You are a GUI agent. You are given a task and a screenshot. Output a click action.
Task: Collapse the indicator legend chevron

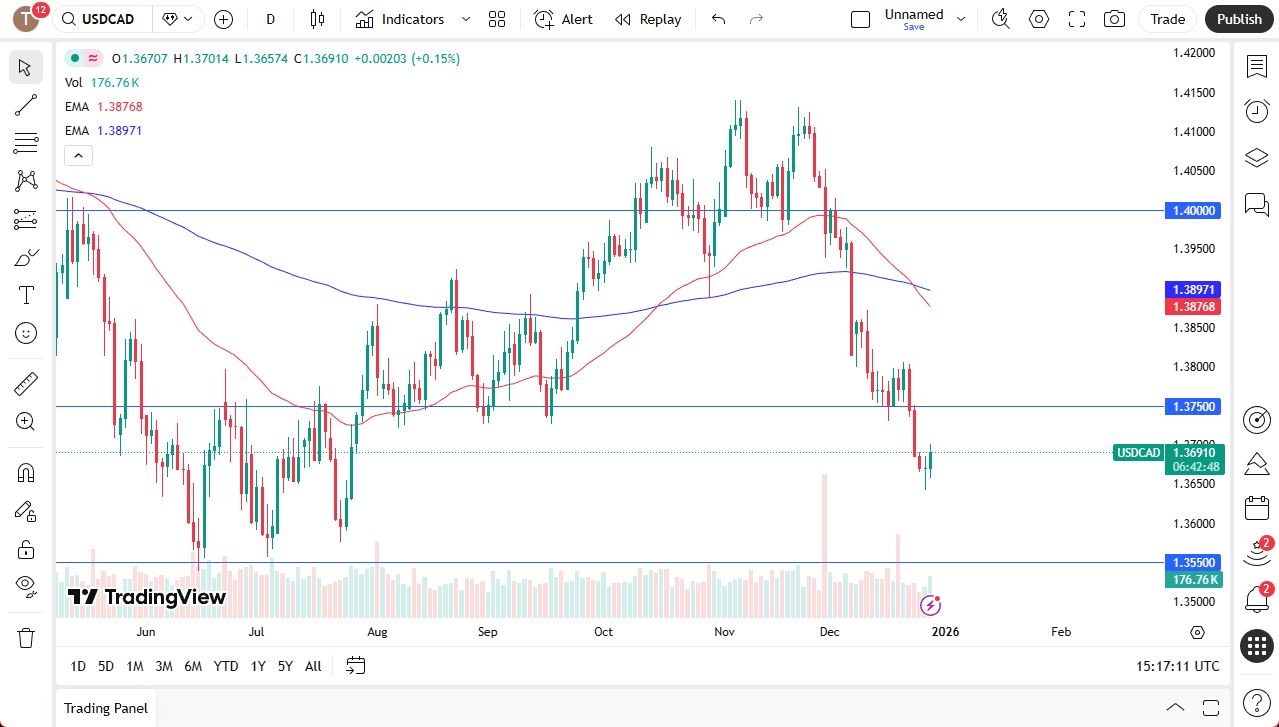click(x=78, y=155)
